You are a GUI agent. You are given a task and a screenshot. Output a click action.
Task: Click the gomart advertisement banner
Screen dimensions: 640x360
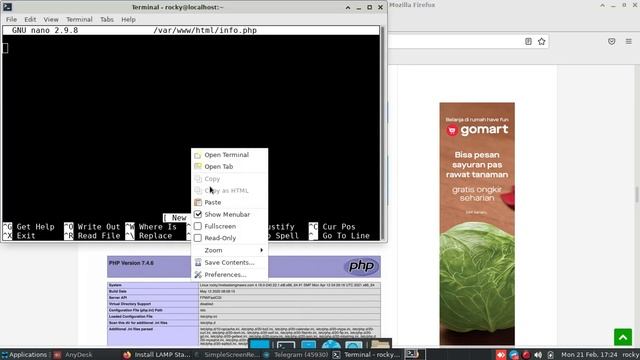(x=477, y=224)
